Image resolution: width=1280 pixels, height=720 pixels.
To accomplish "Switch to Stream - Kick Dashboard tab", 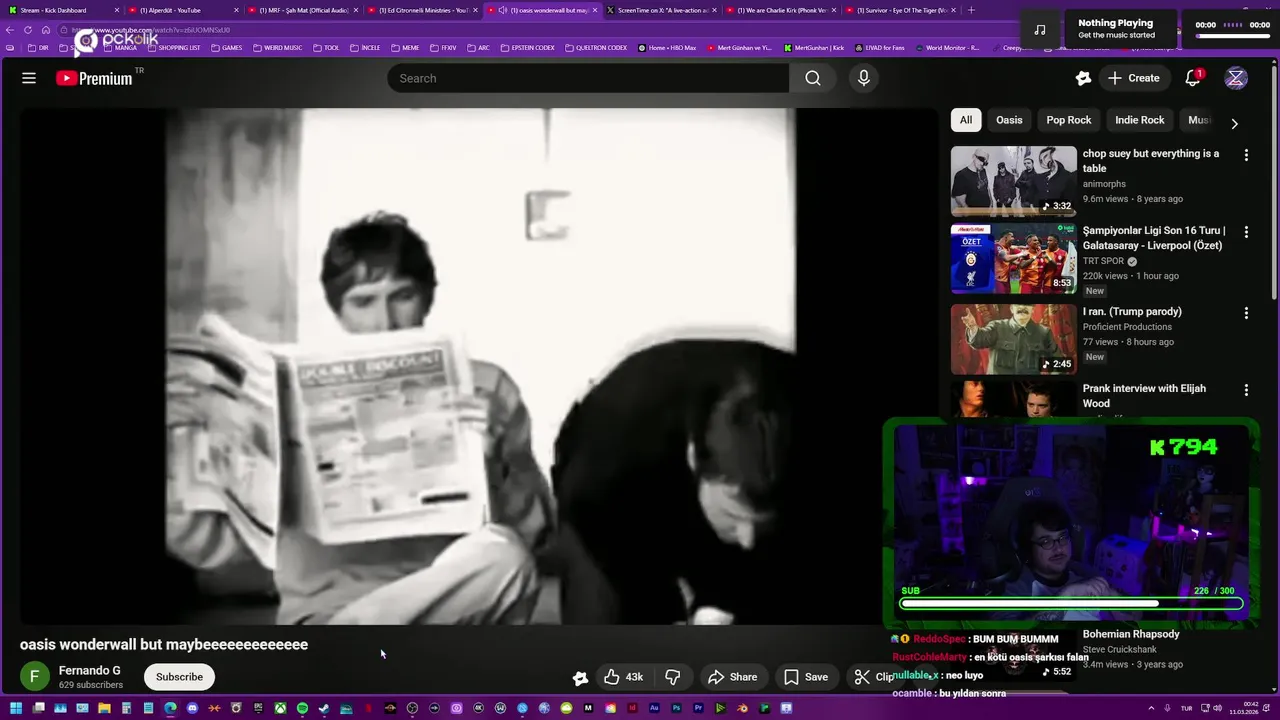I will click(62, 10).
